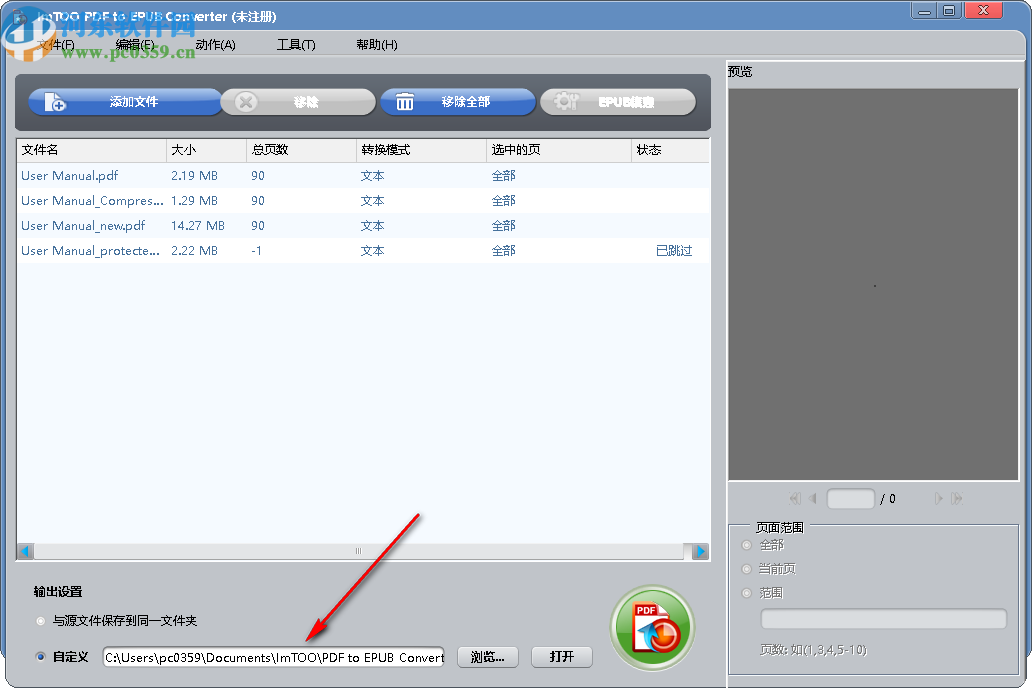Open the 帮助(H) menu

pyautogui.click(x=376, y=44)
